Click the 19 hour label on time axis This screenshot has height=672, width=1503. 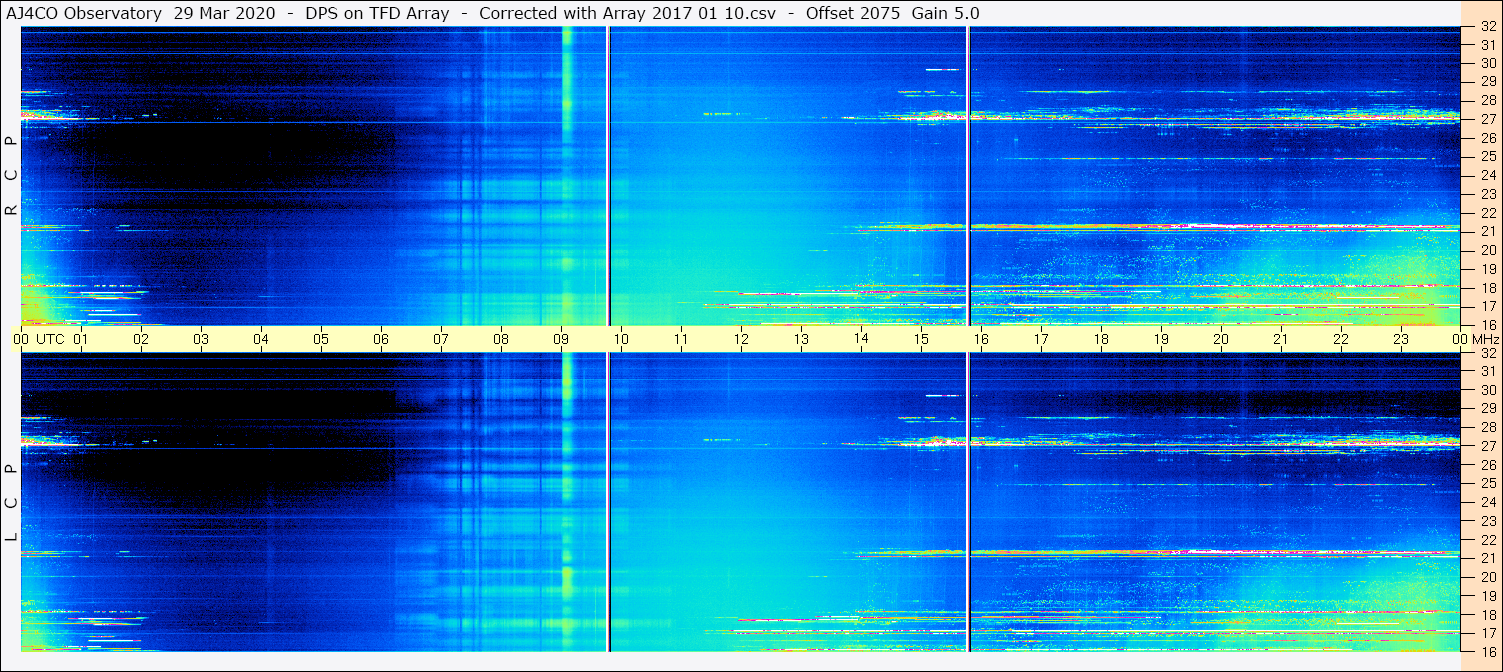tap(1161, 339)
